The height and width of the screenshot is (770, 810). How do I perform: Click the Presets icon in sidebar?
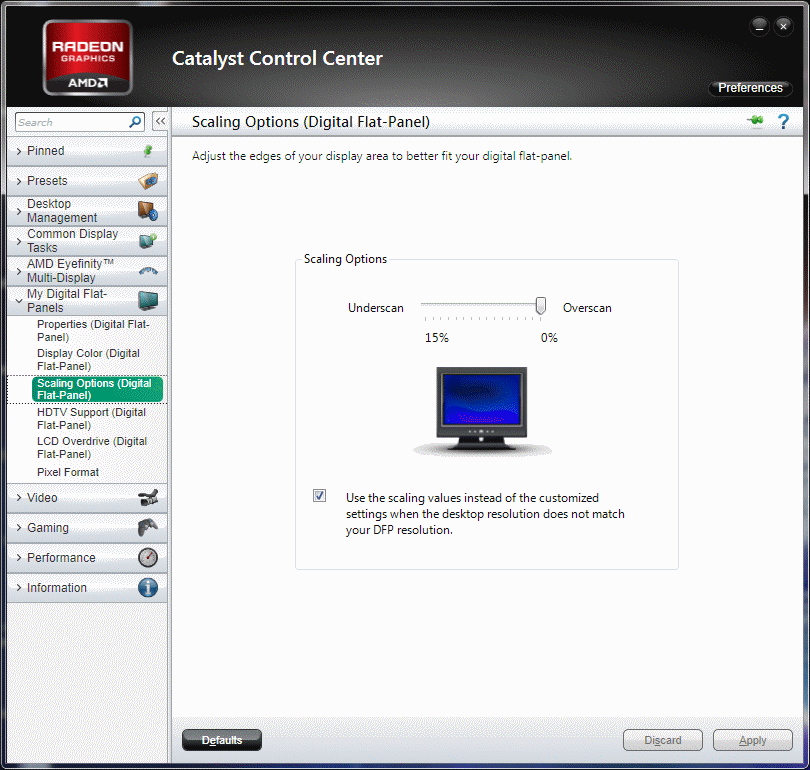pyautogui.click(x=148, y=181)
